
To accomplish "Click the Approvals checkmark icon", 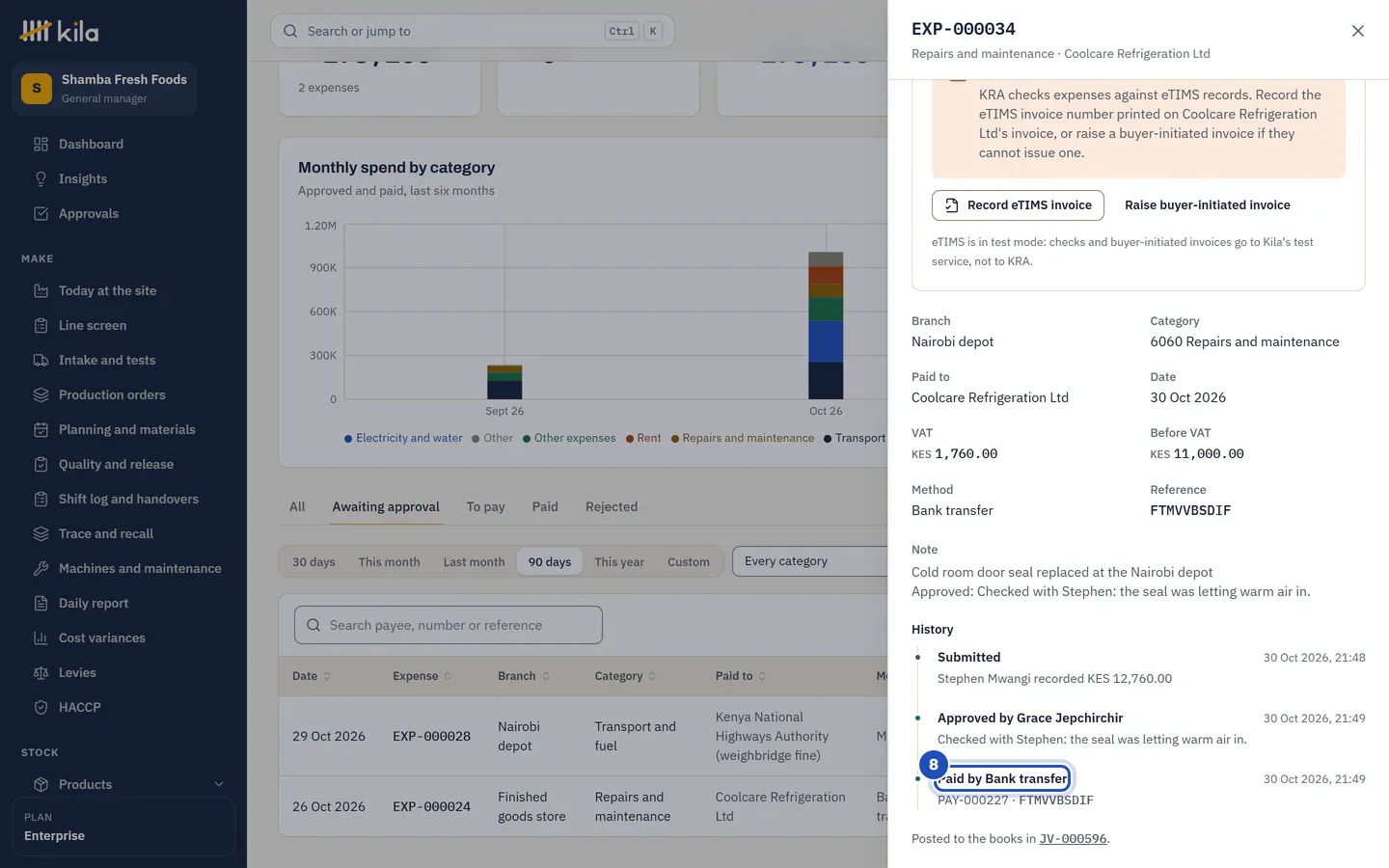I will coord(41,214).
